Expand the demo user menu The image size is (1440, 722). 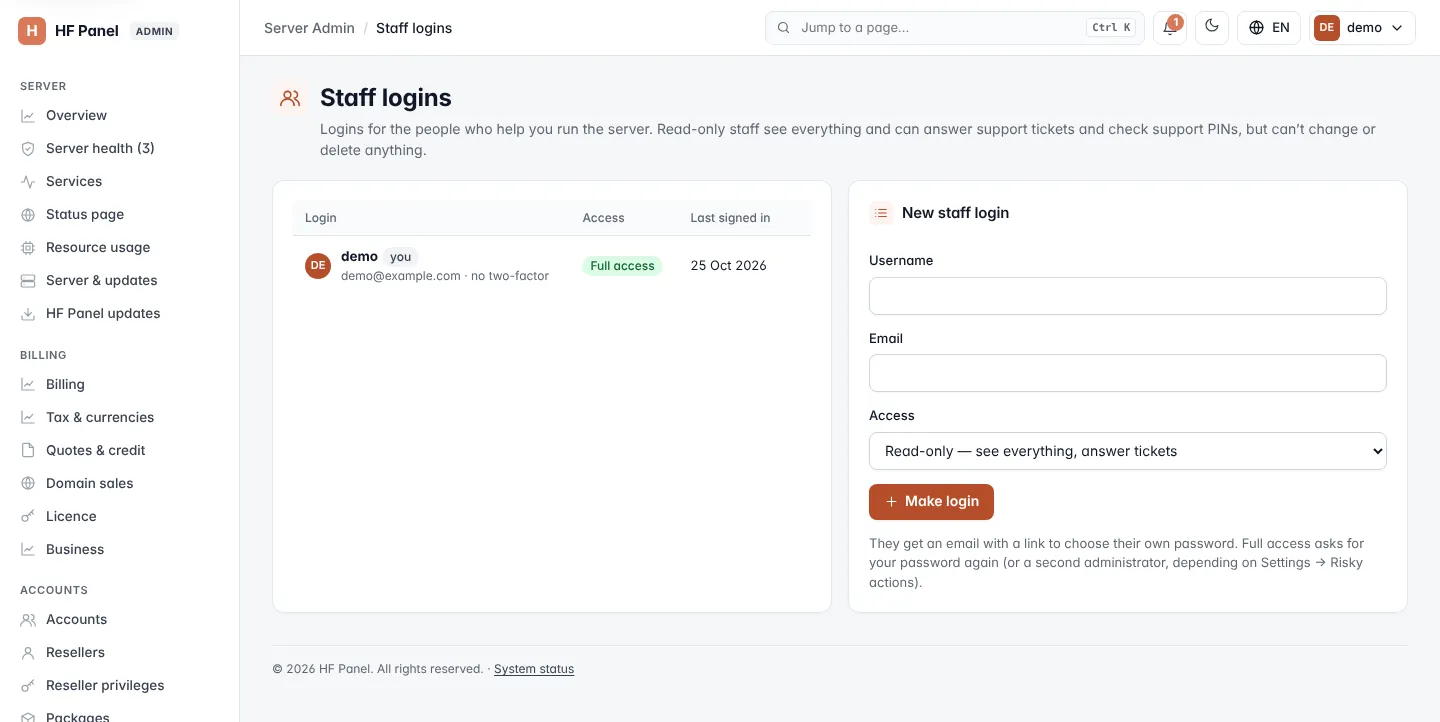[x=1362, y=28]
